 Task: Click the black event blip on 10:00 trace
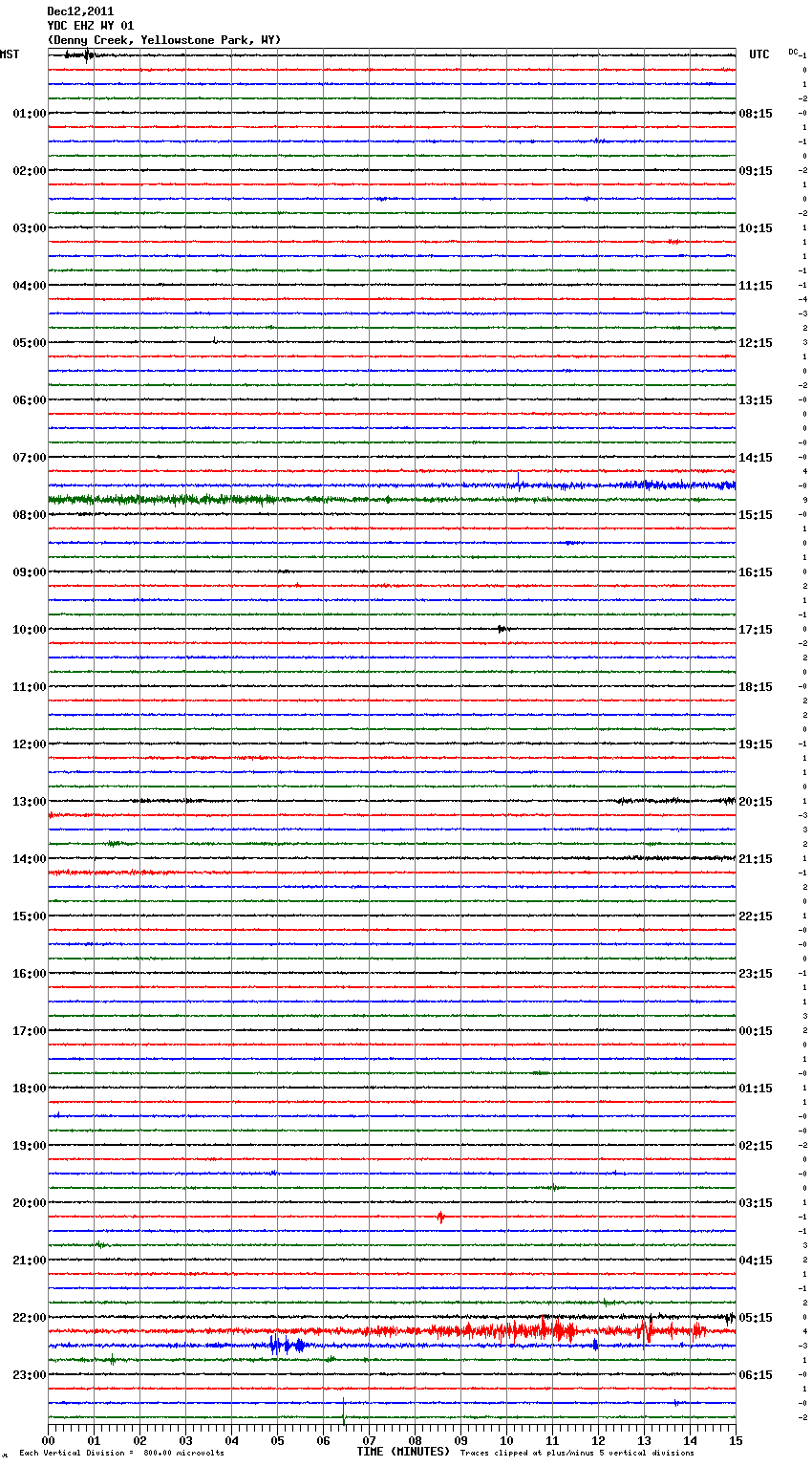click(x=502, y=629)
